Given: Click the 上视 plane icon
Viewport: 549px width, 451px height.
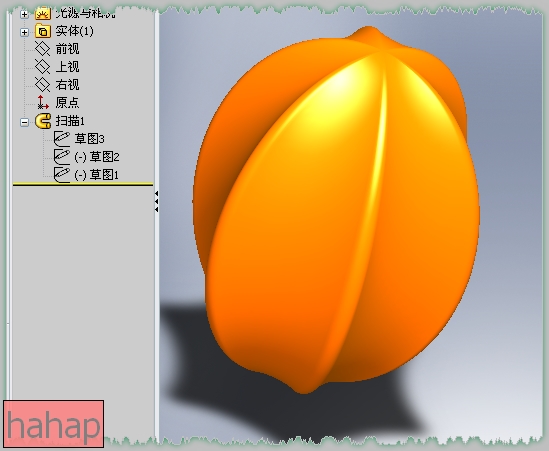Looking at the screenshot, I should click(x=43, y=67).
